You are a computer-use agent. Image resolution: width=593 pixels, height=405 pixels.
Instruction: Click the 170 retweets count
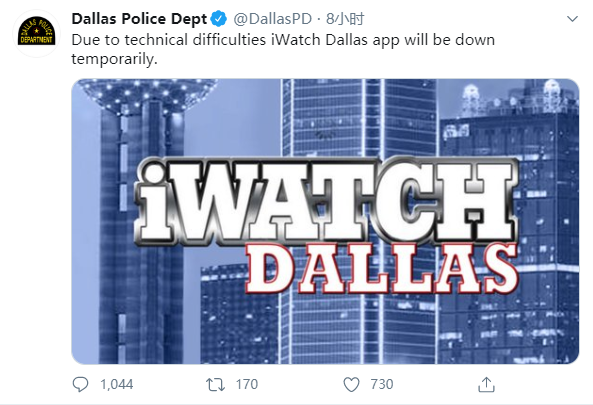(x=247, y=385)
